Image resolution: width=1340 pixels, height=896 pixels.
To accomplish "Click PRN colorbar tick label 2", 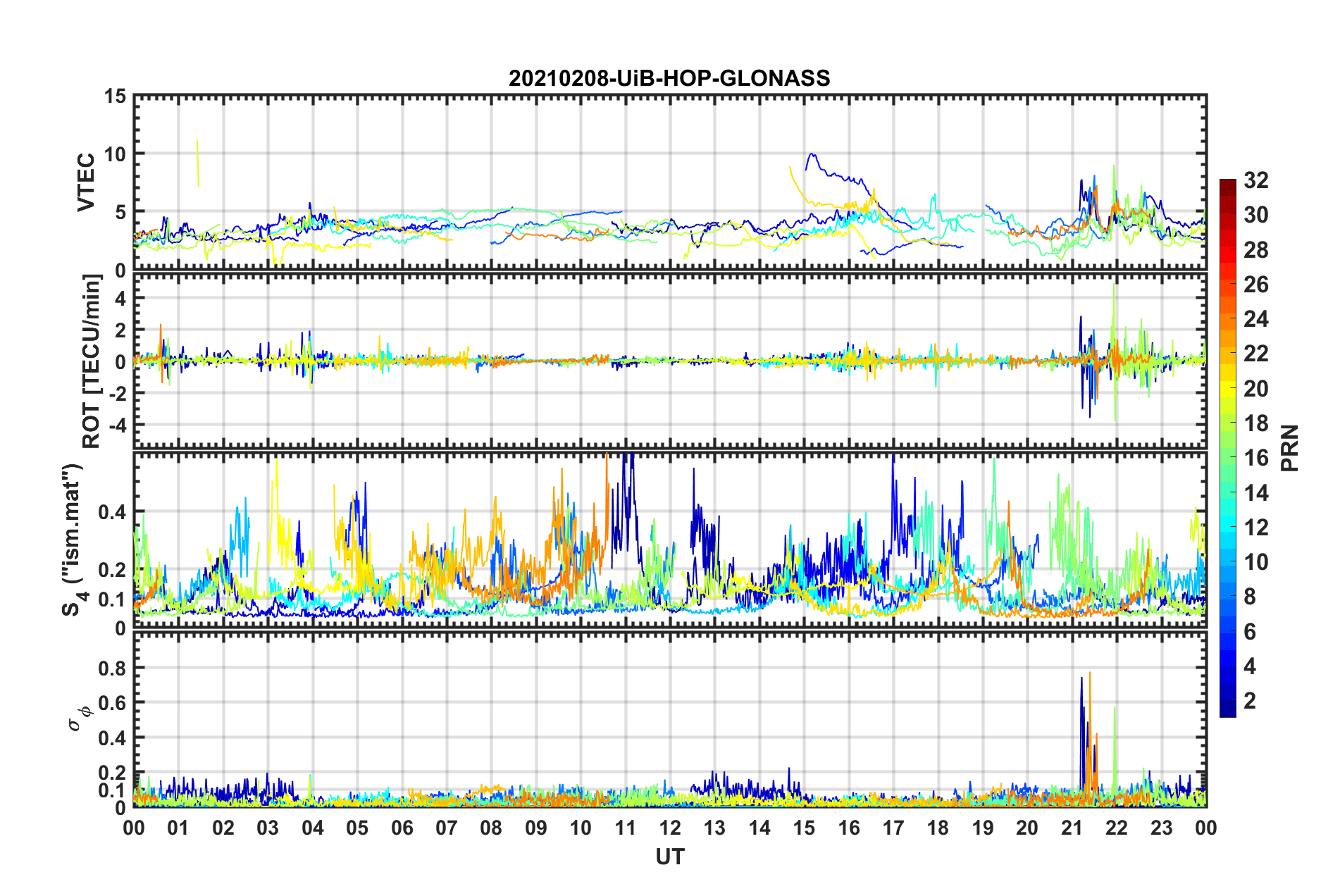I will point(1250,701).
